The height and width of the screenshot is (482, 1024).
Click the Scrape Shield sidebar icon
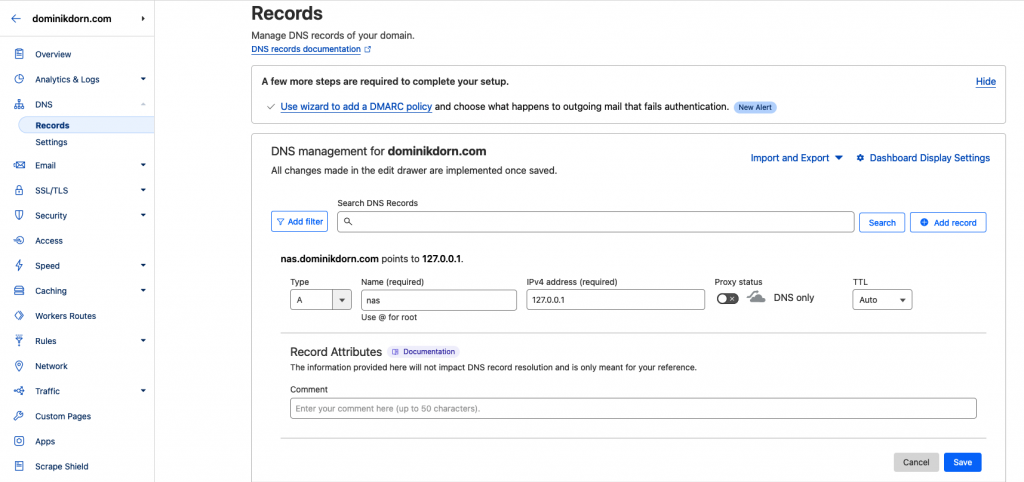(x=19, y=466)
